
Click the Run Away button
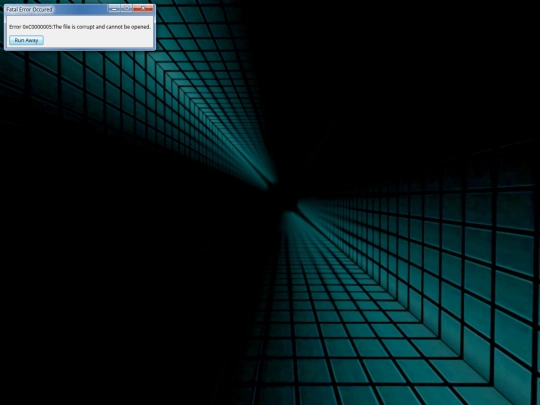(26, 40)
